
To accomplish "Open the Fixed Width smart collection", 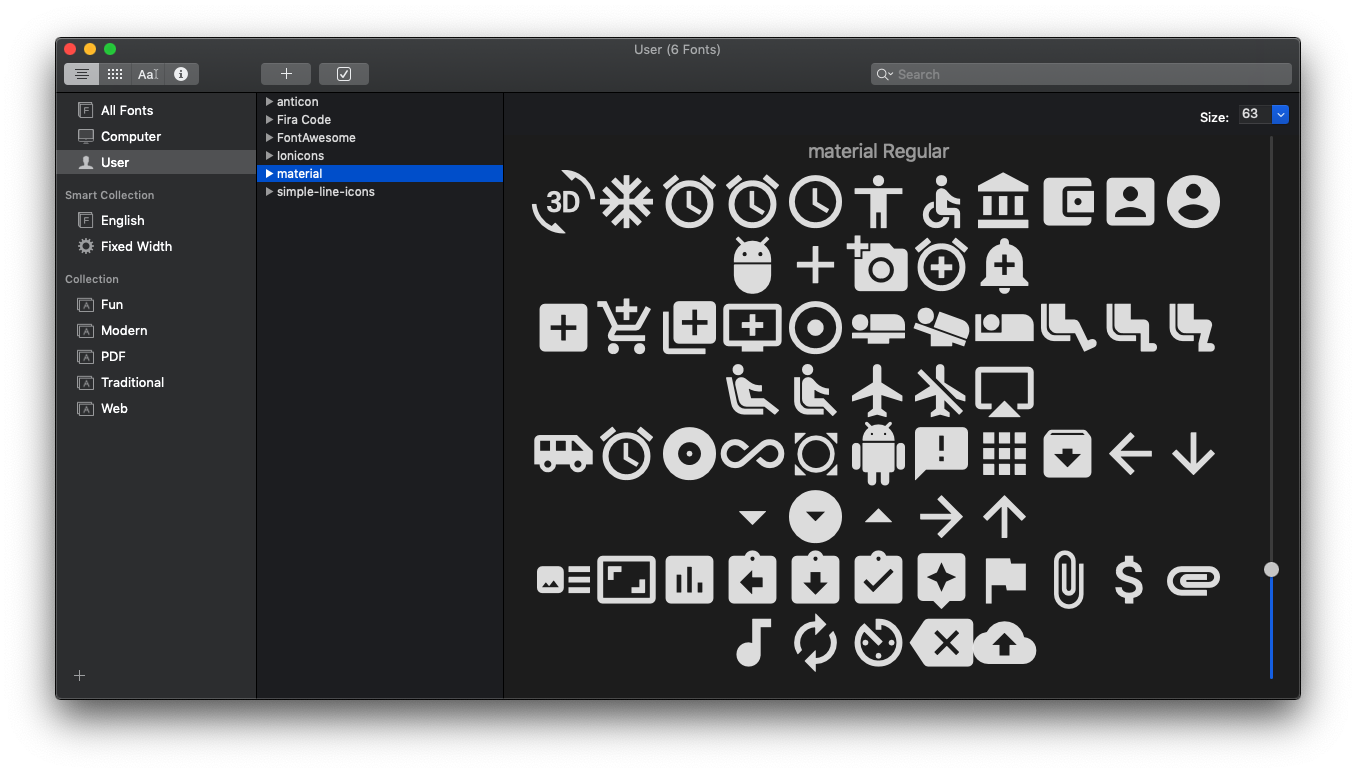I will 156,246.
